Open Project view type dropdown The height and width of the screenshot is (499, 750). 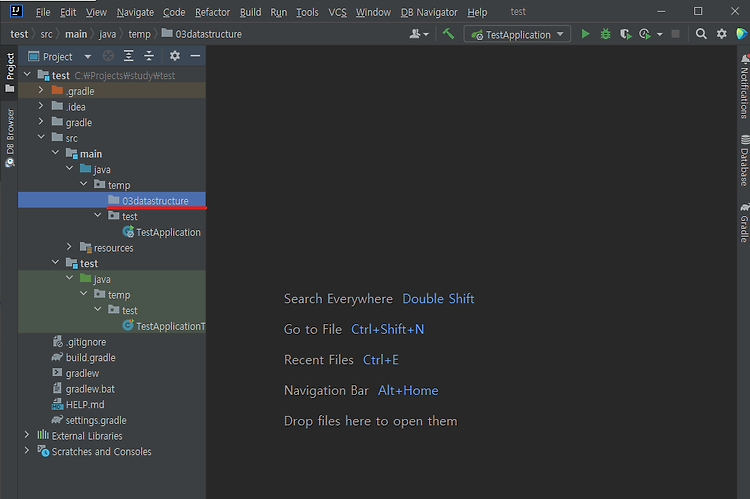(x=88, y=56)
